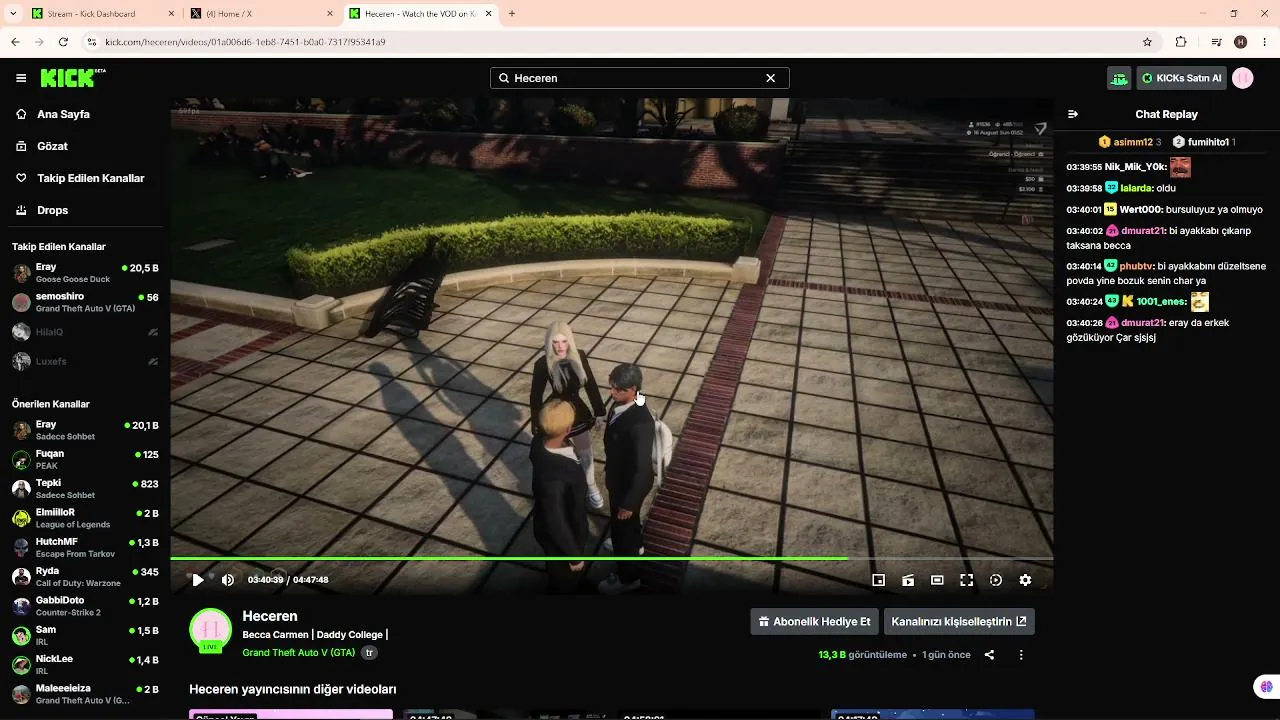Share this video

pyautogui.click(x=989, y=655)
